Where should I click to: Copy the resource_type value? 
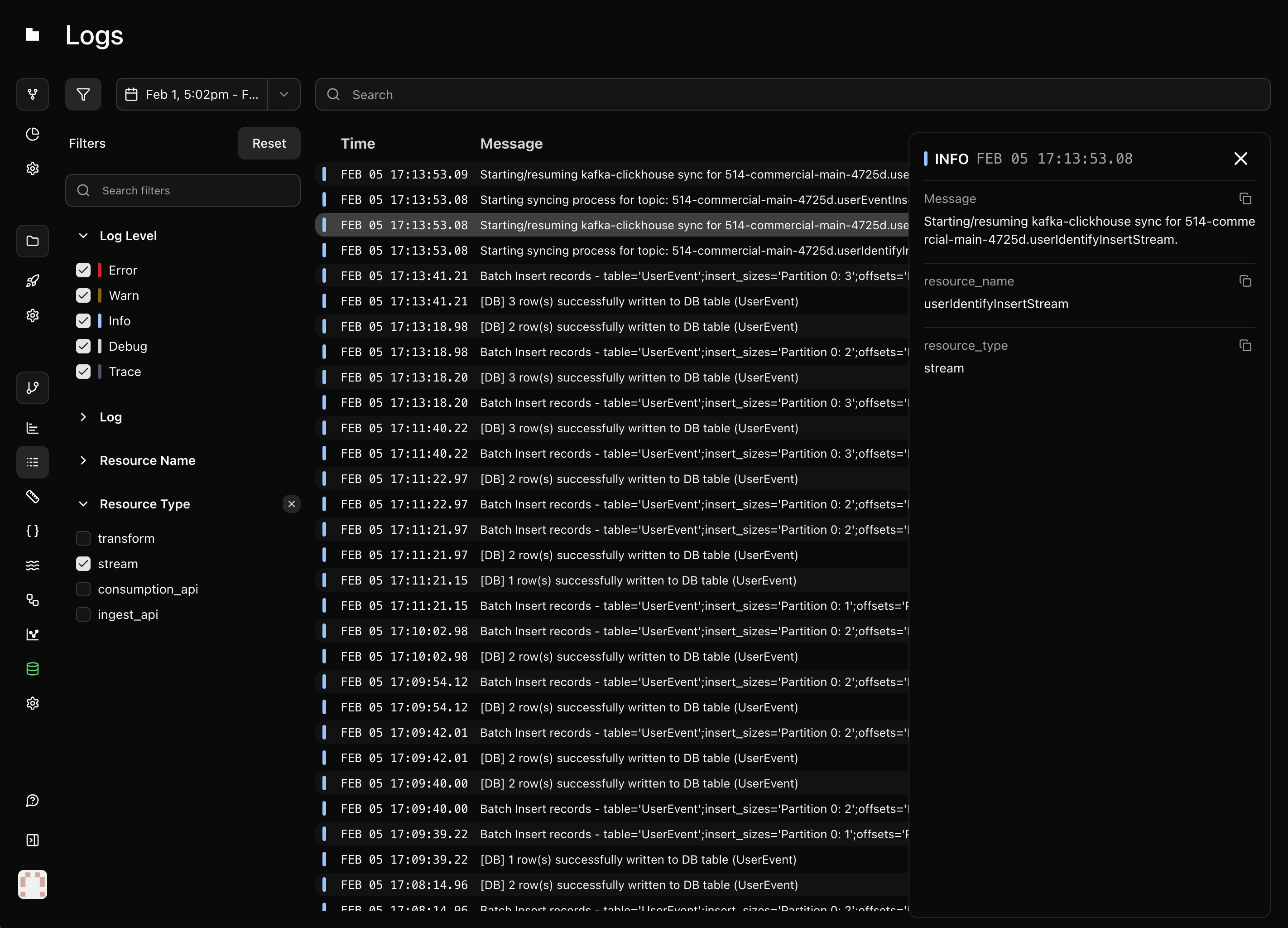pyautogui.click(x=1245, y=346)
